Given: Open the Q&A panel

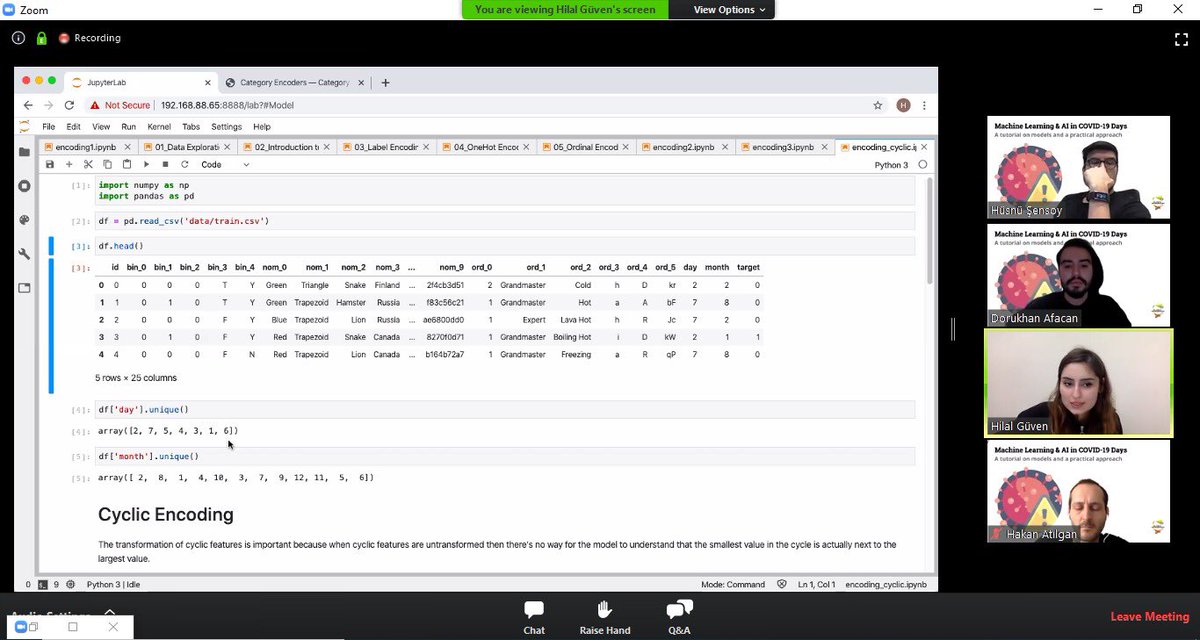Looking at the screenshot, I should pyautogui.click(x=679, y=617).
